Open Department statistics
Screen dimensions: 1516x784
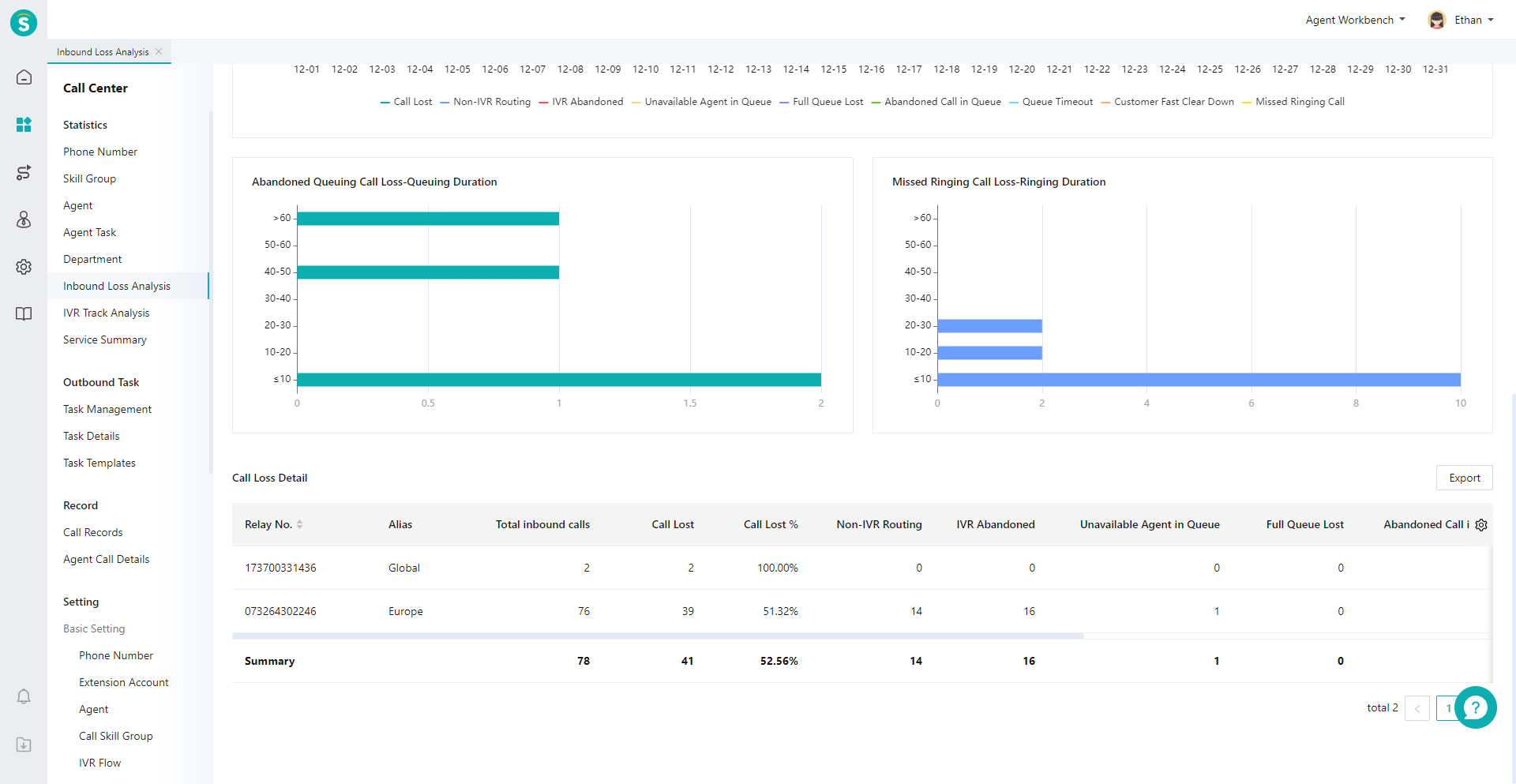(x=92, y=259)
